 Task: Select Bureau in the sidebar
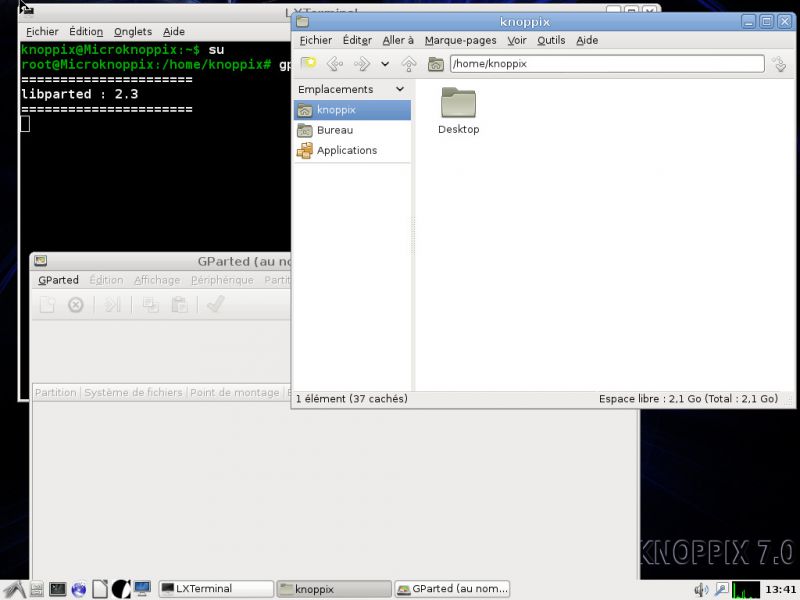pyautogui.click(x=334, y=130)
